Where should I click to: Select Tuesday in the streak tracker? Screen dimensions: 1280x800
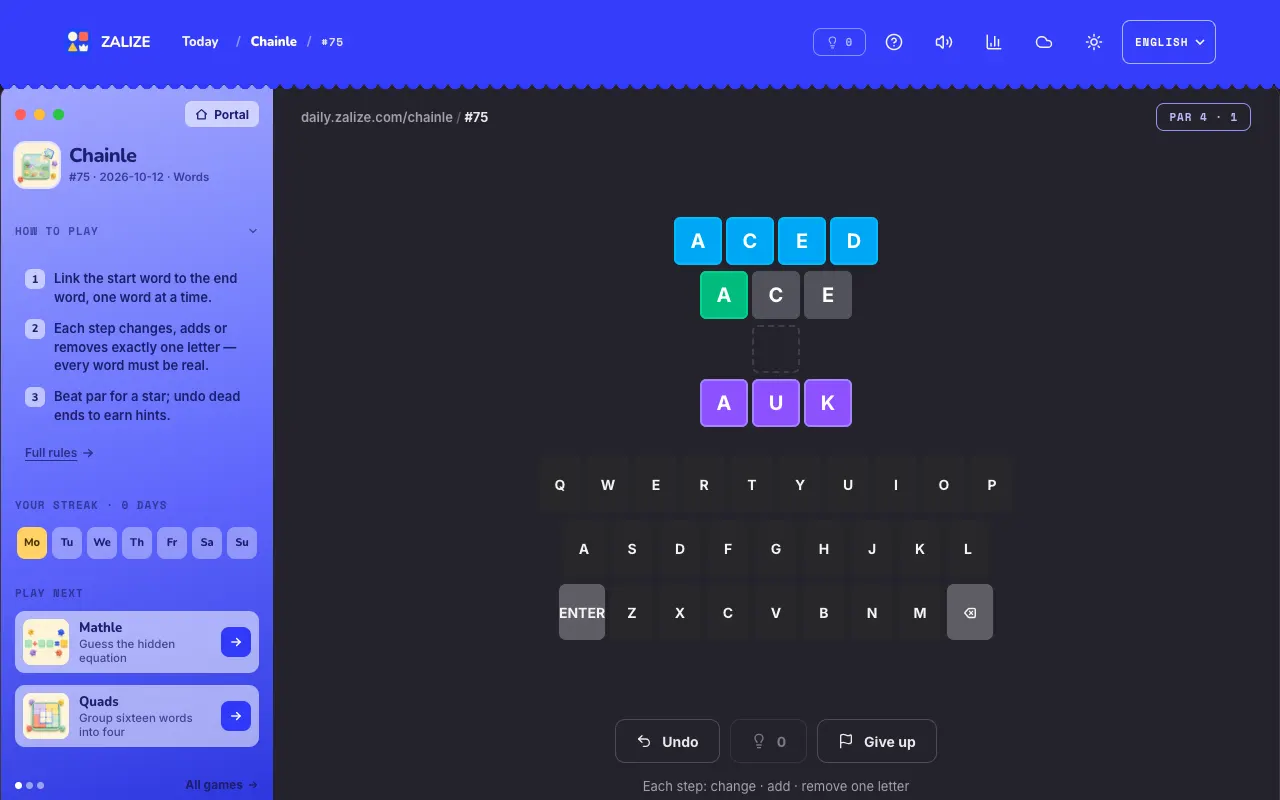(67, 542)
